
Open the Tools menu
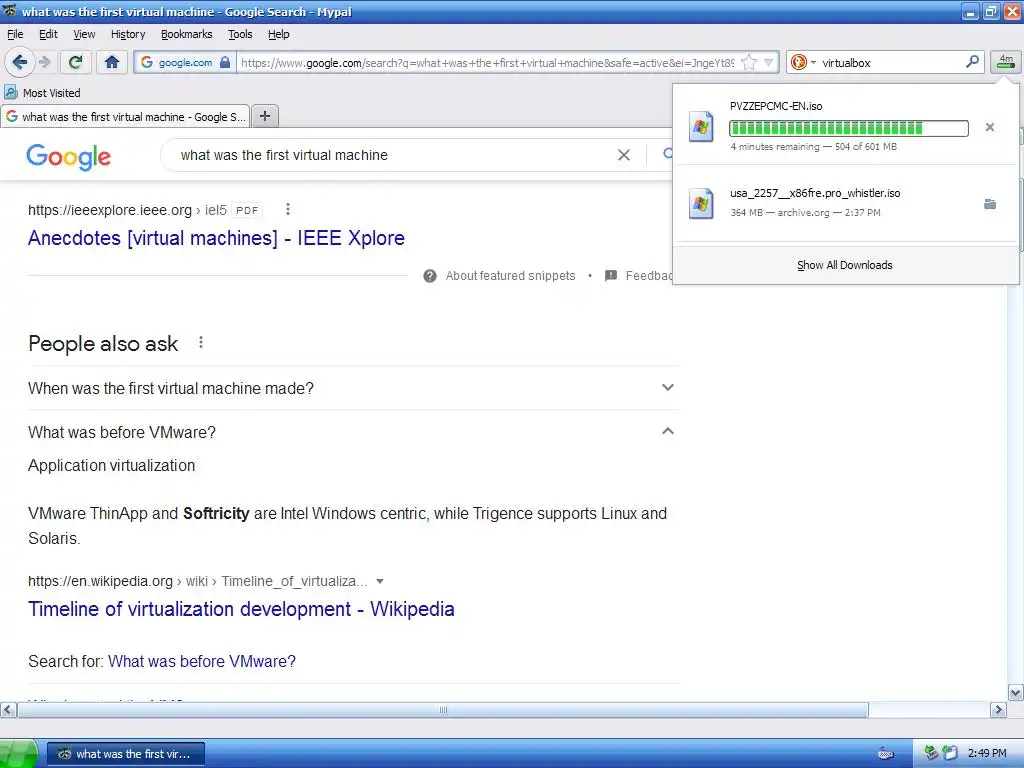pos(240,34)
